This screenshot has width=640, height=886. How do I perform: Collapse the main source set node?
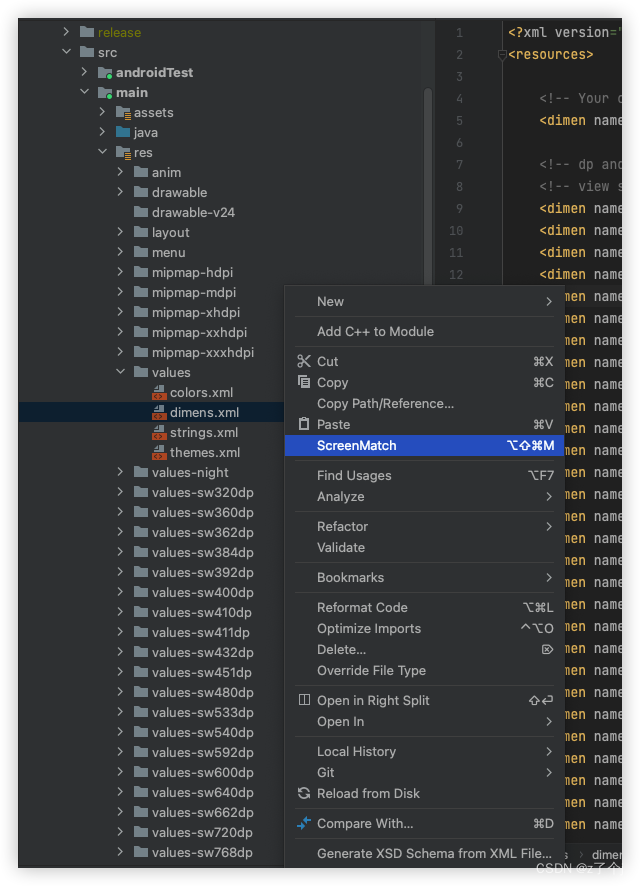pyautogui.click(x=85, y=92)
